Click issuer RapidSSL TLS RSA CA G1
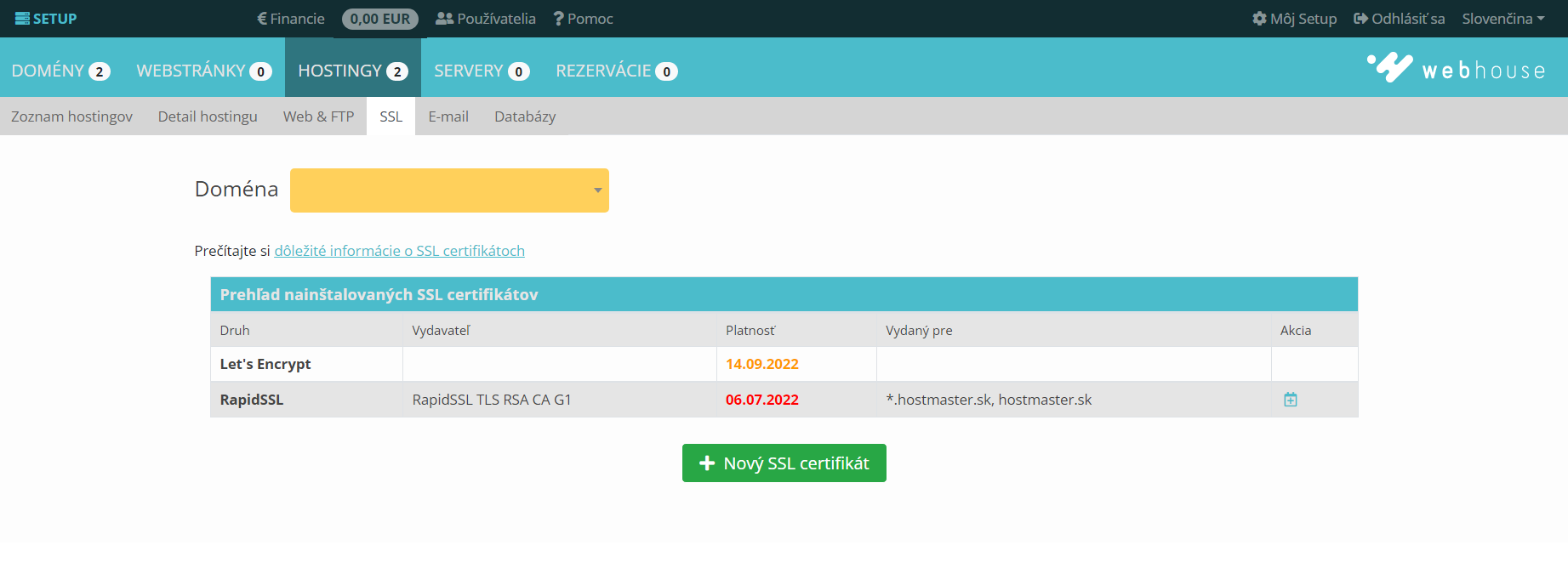 491,400
